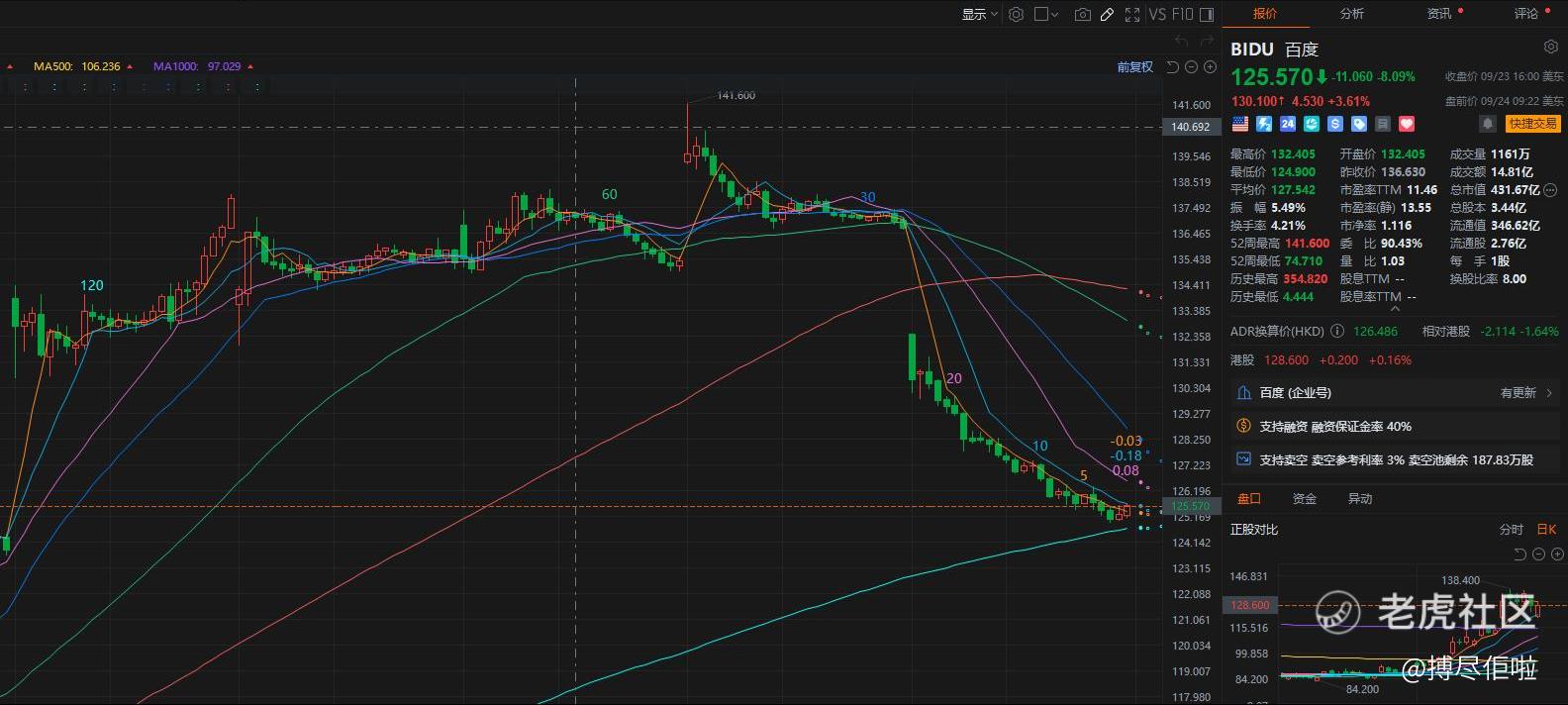Open layout square dropdown
Viewport: 1568px width, 705px height.
point(1046,14)
